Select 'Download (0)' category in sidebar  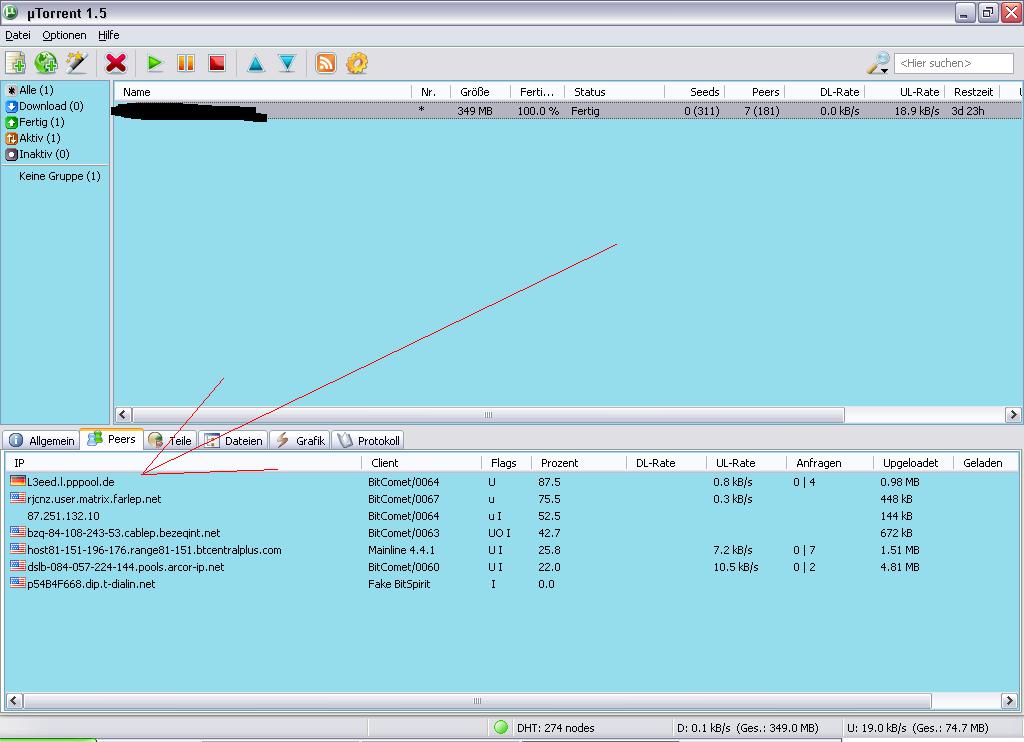click(44, 106)
